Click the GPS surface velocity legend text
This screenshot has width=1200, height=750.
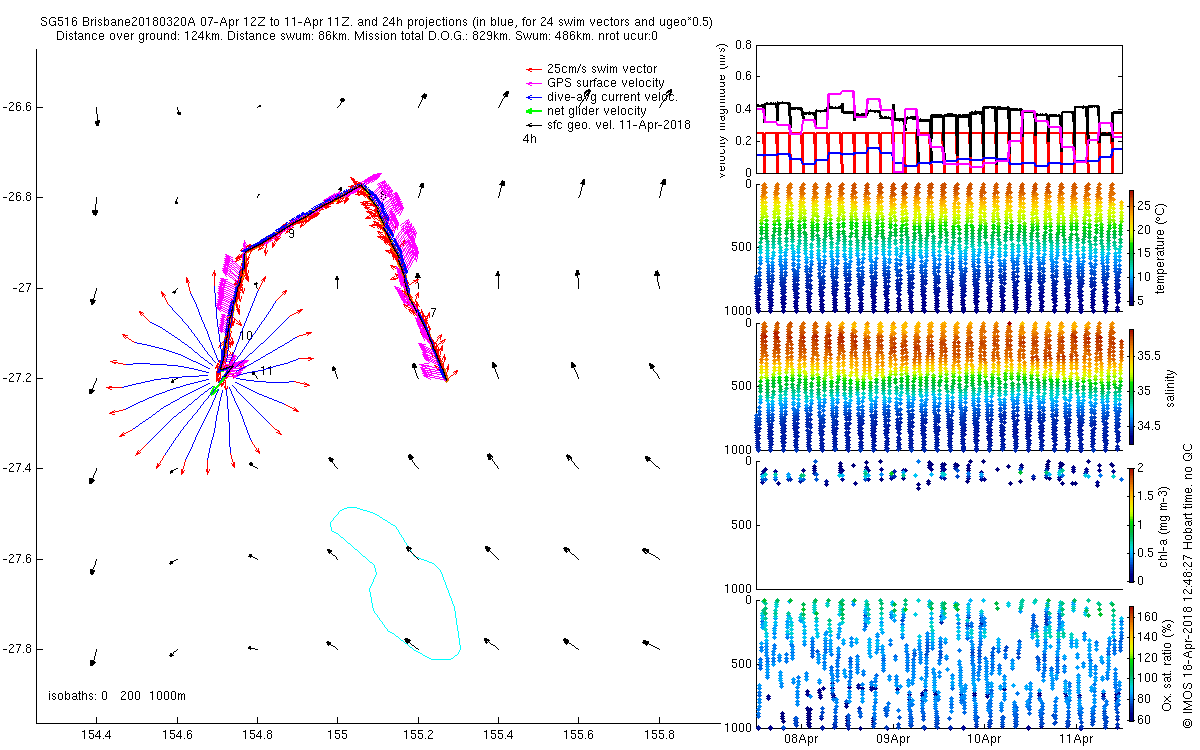(605, 83)
